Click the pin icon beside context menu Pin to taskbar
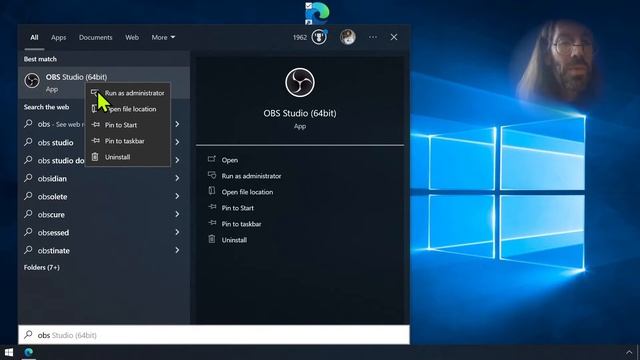 point(95,140)
